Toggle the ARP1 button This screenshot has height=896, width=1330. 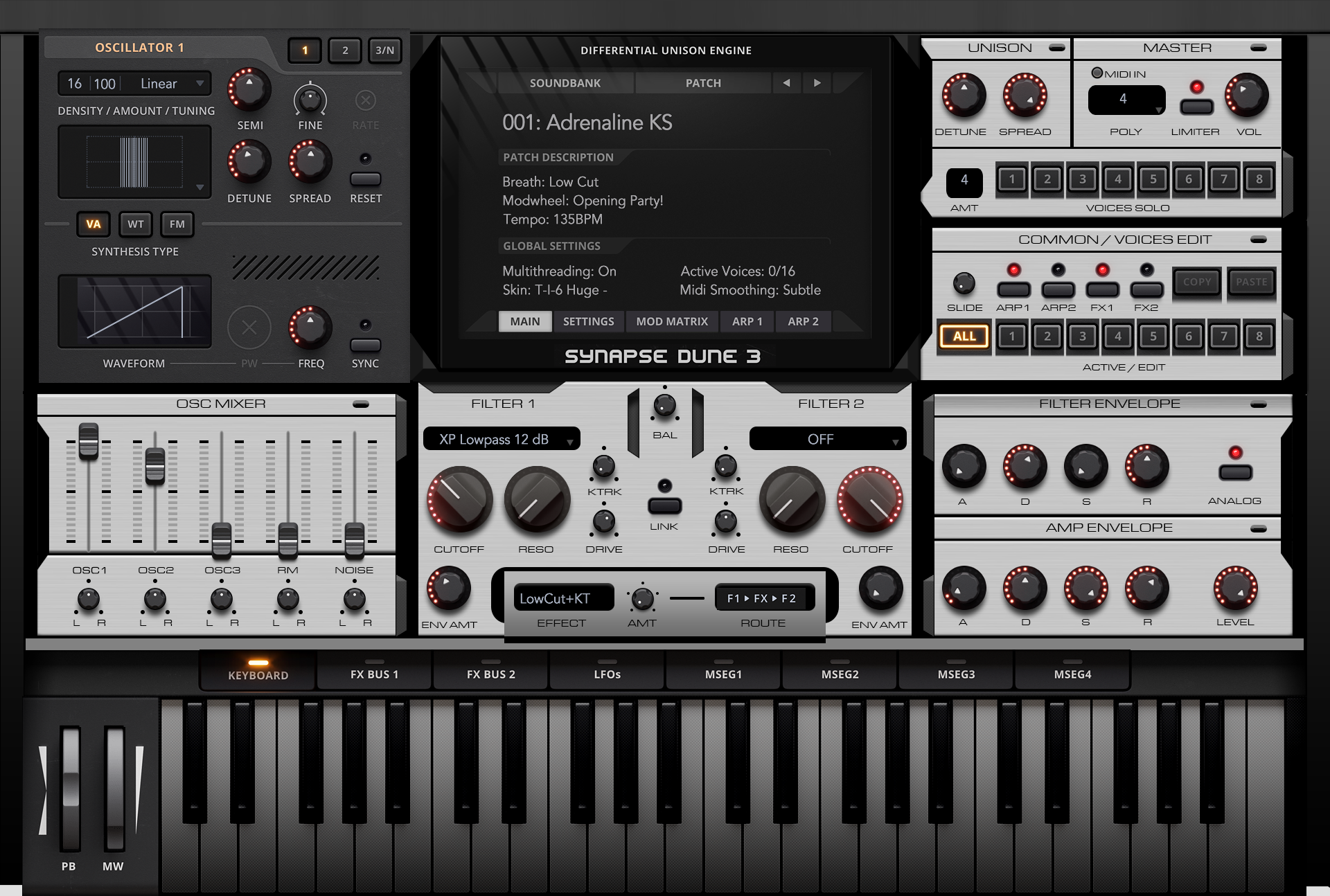click(x=1013, y=290)
